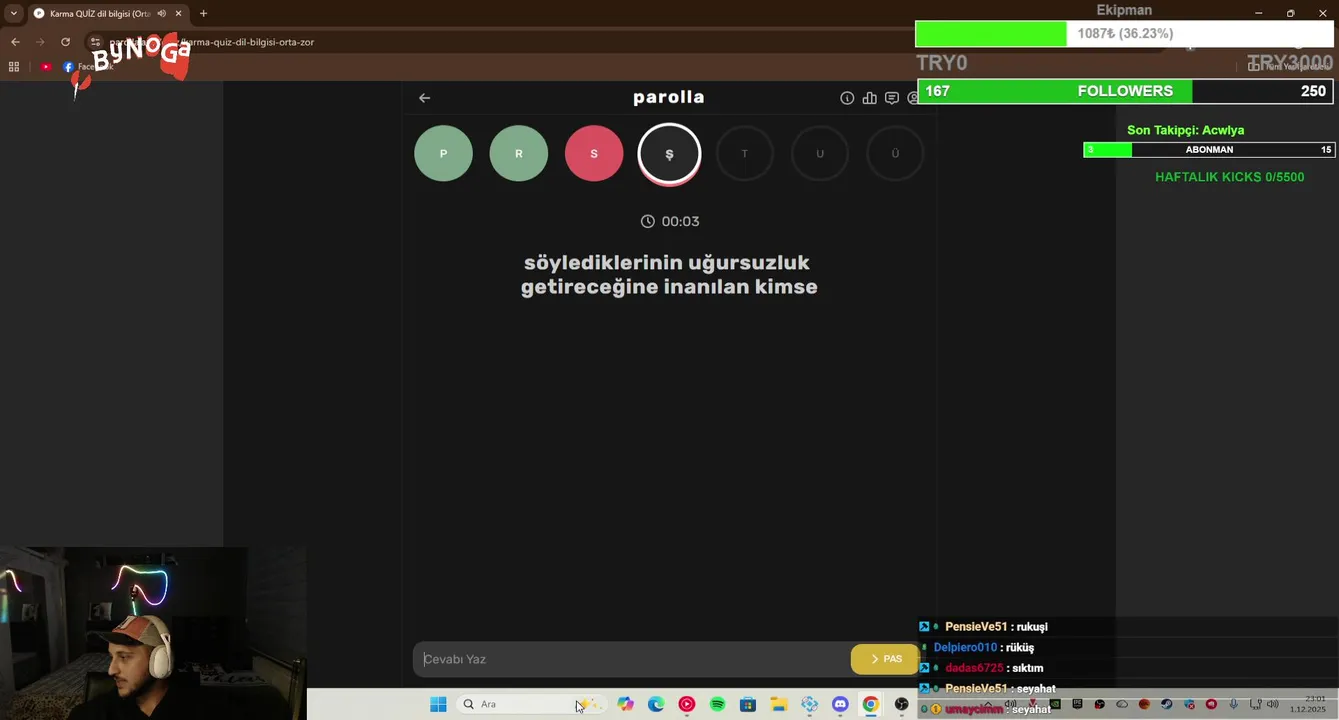Click the browser forward button
The image size is (1339, 720).
[40, 42]
